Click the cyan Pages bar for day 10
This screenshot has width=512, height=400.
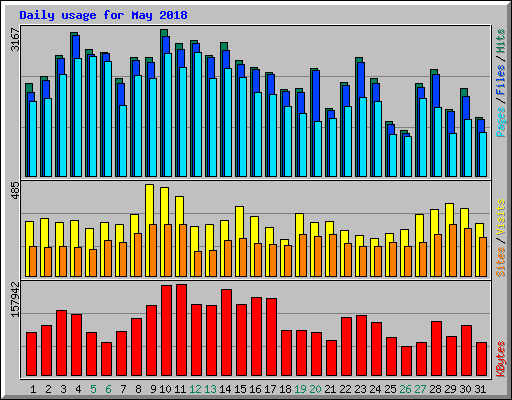pyautogui.click(x=168, y=115)
